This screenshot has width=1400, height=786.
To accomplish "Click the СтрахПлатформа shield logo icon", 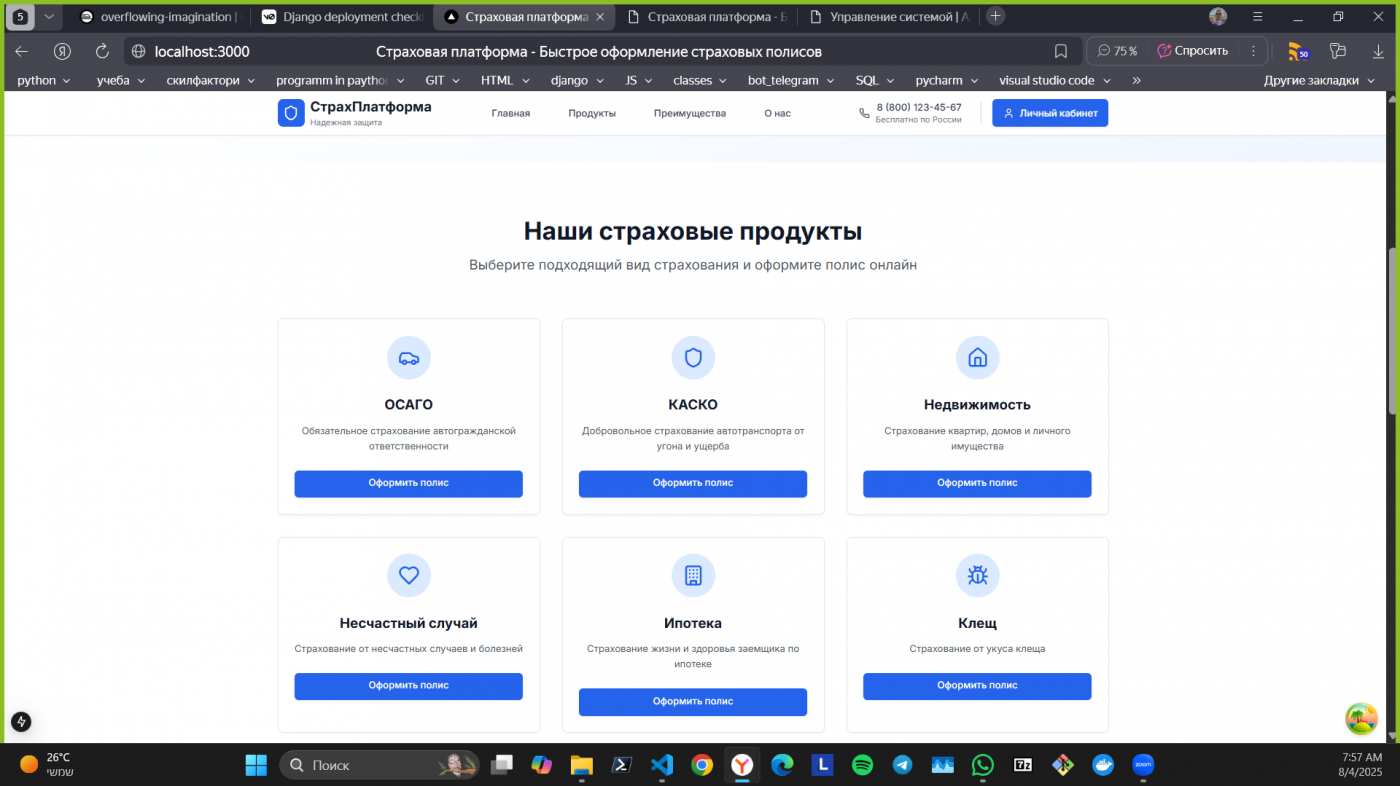I will pos(291,113).
